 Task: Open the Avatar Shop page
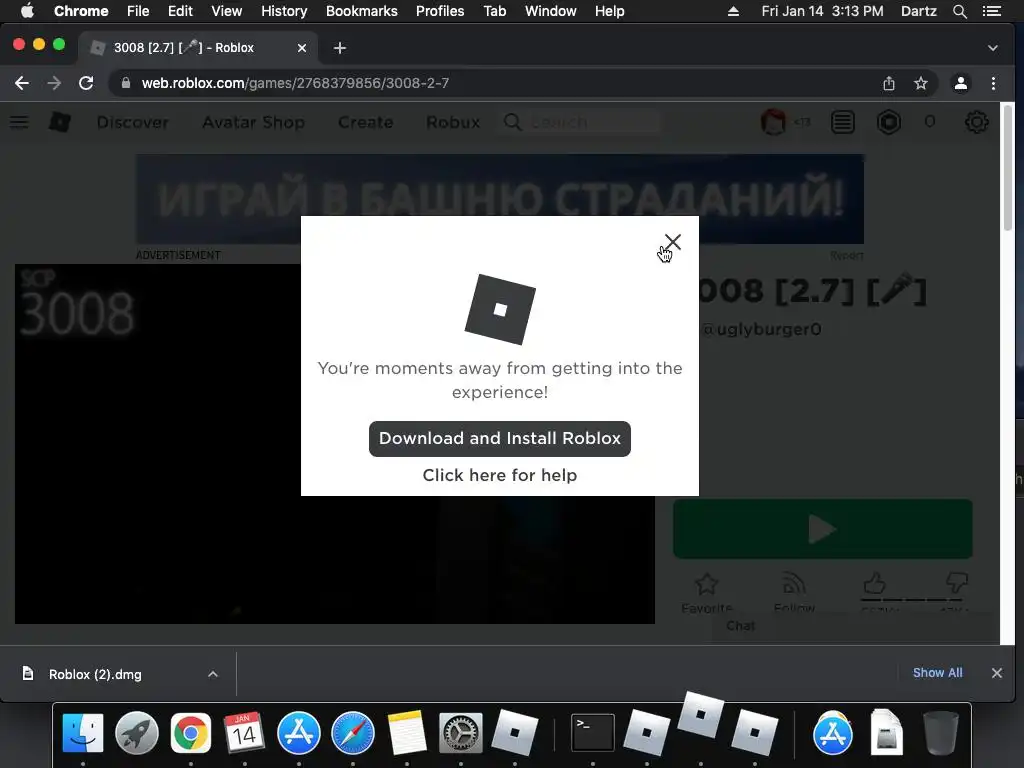click(x=253, y=122)
